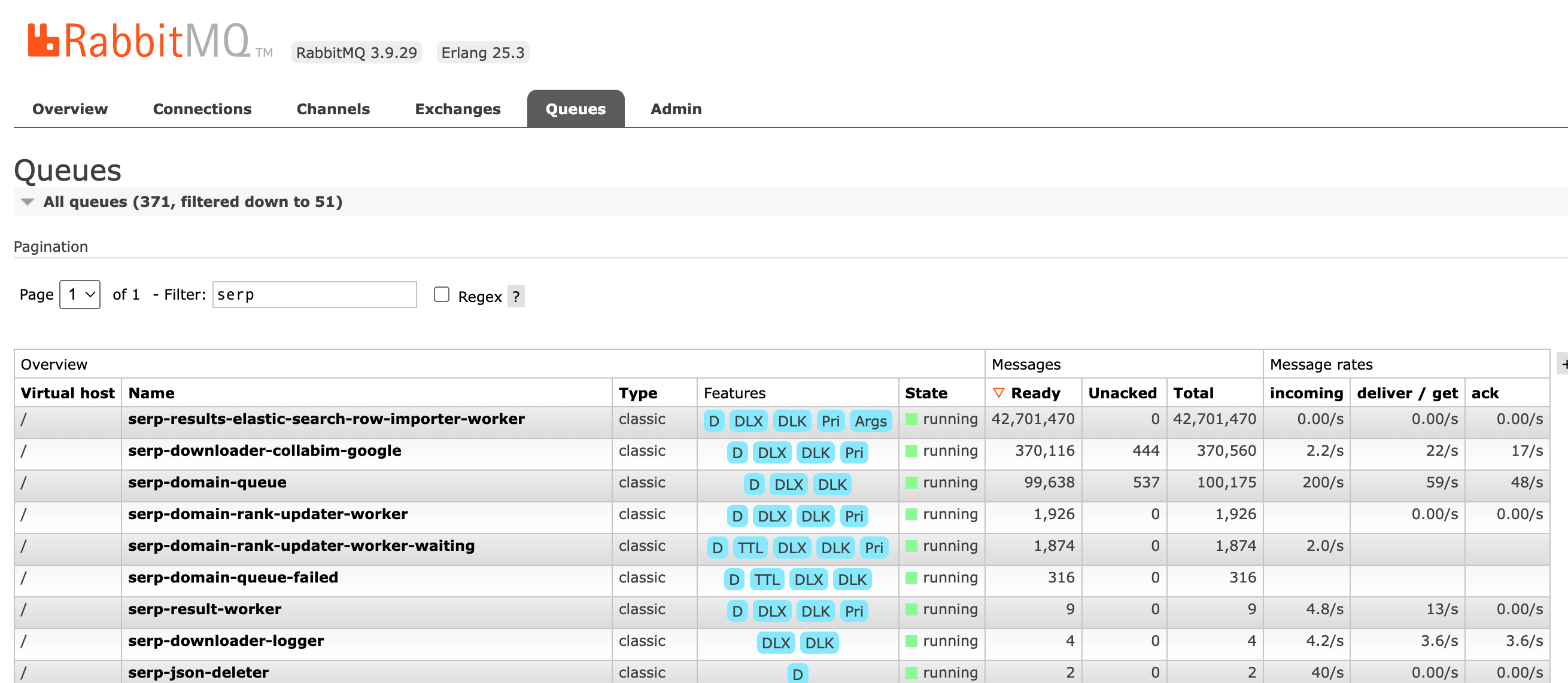Click Args badge on row-importer-worker row

(870, 421)
